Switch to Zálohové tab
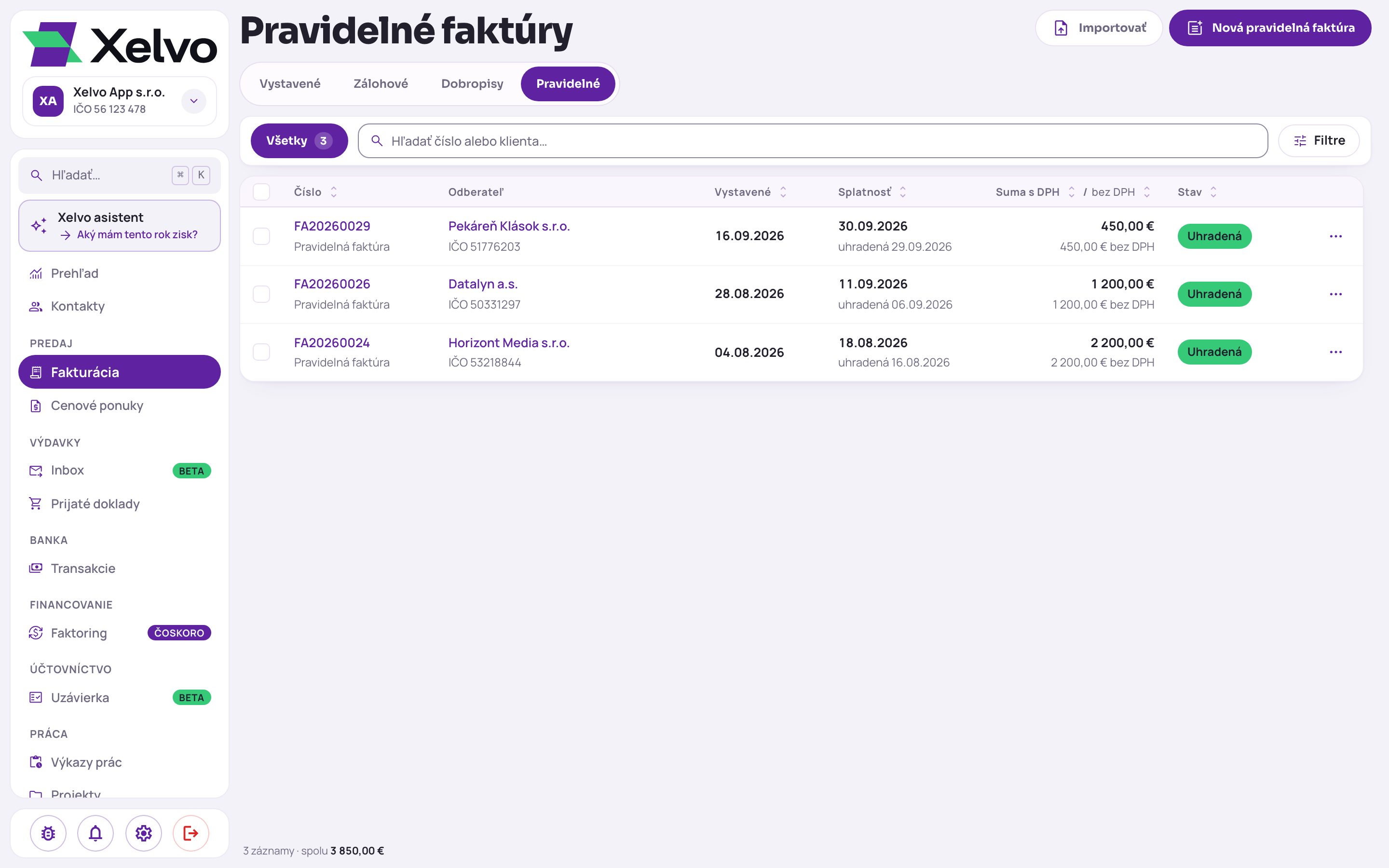The width and height of the screenshot is (1389, 868). (381, 84)
